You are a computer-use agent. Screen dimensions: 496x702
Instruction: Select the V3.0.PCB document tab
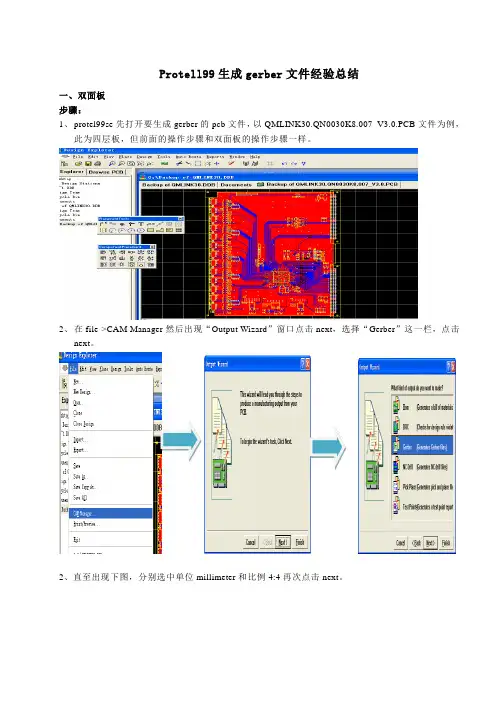pyautogui.click(x=329, y=184)
